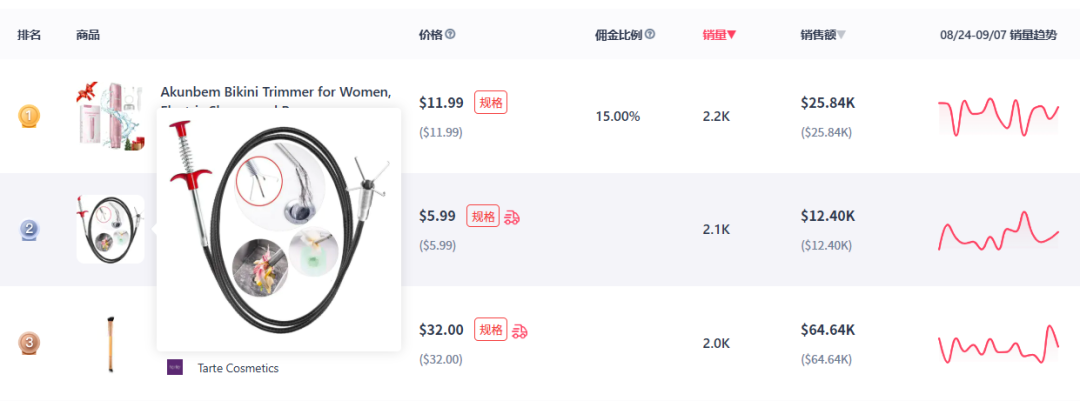Click the silver rank 2 medal

click(28, 229)
